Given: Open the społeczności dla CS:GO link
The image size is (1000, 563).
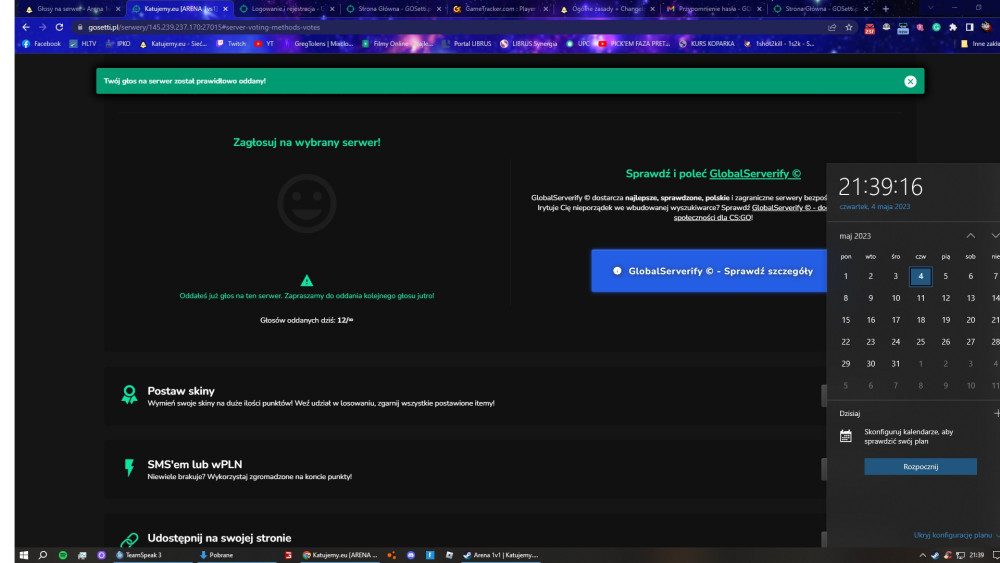Looking at the screenshot, I should pyautogui.click(x=712, y=217).
